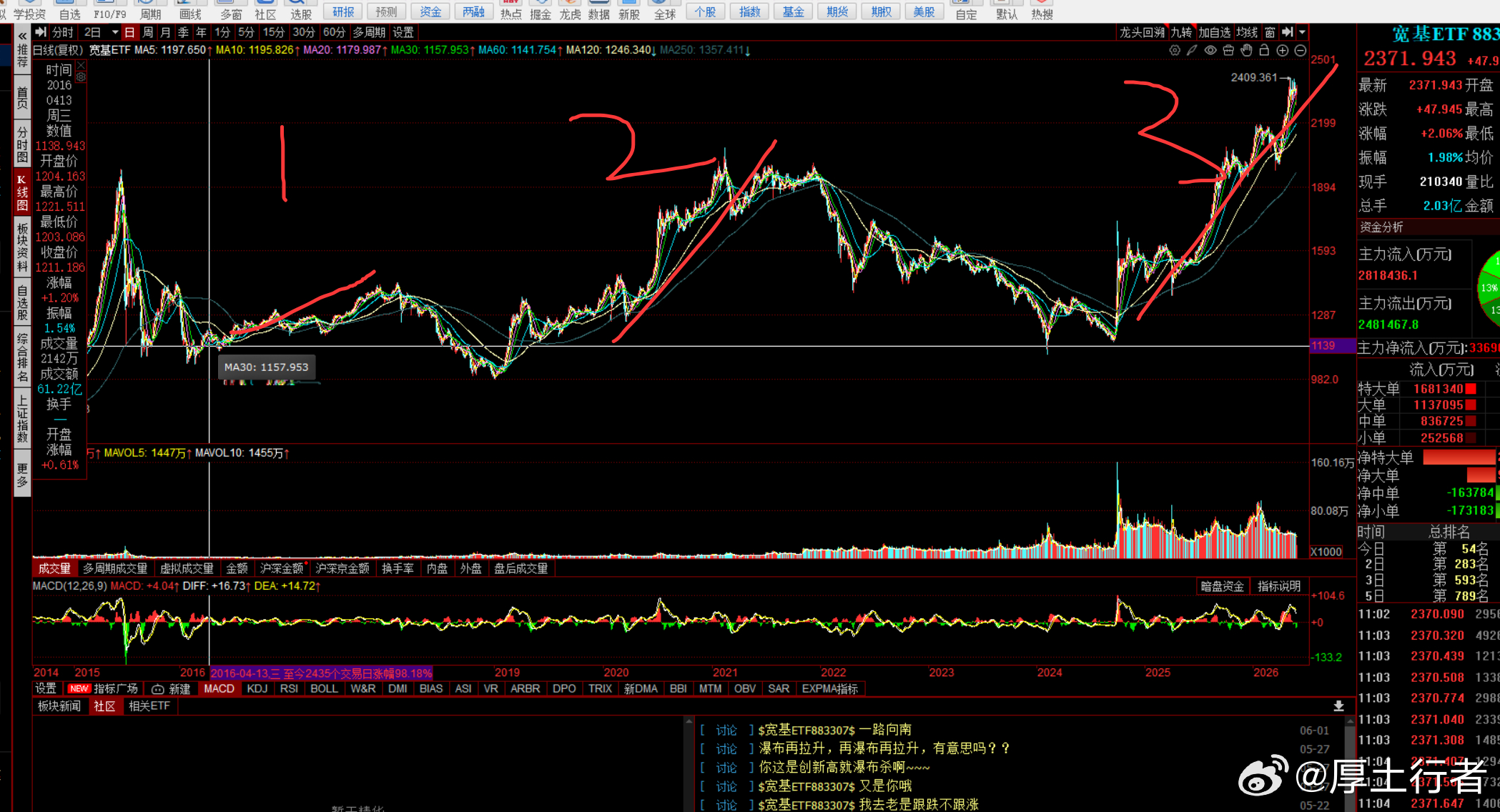
Task: Switch to the 周 weekly period
Action: (148, 32)
